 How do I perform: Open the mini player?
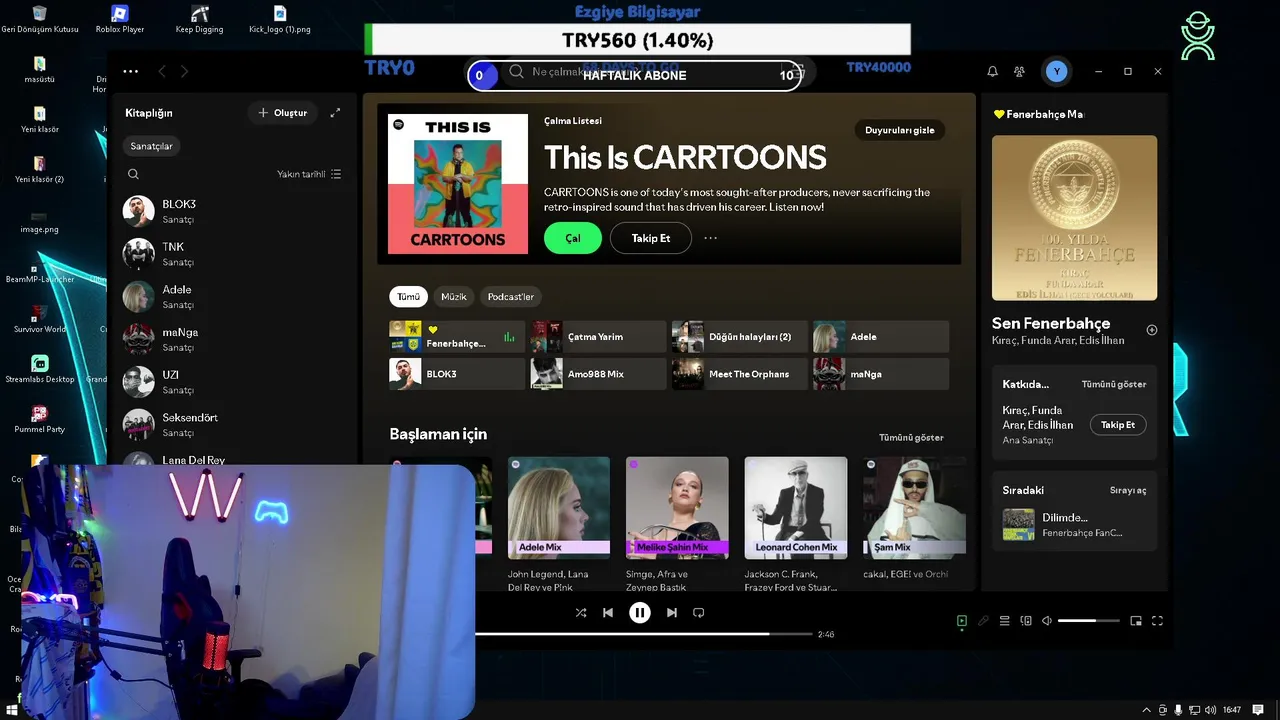[1136, 621]
